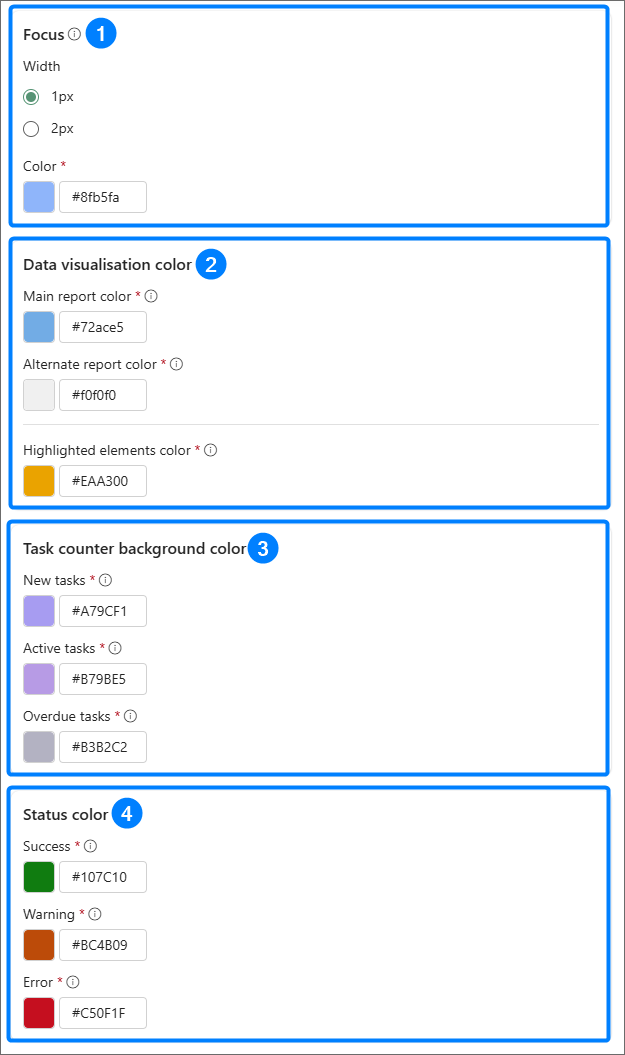Open the Error red color swatch
Image resolution: width=625 pixels, height=1055 pixels.
coord(39,1013)
